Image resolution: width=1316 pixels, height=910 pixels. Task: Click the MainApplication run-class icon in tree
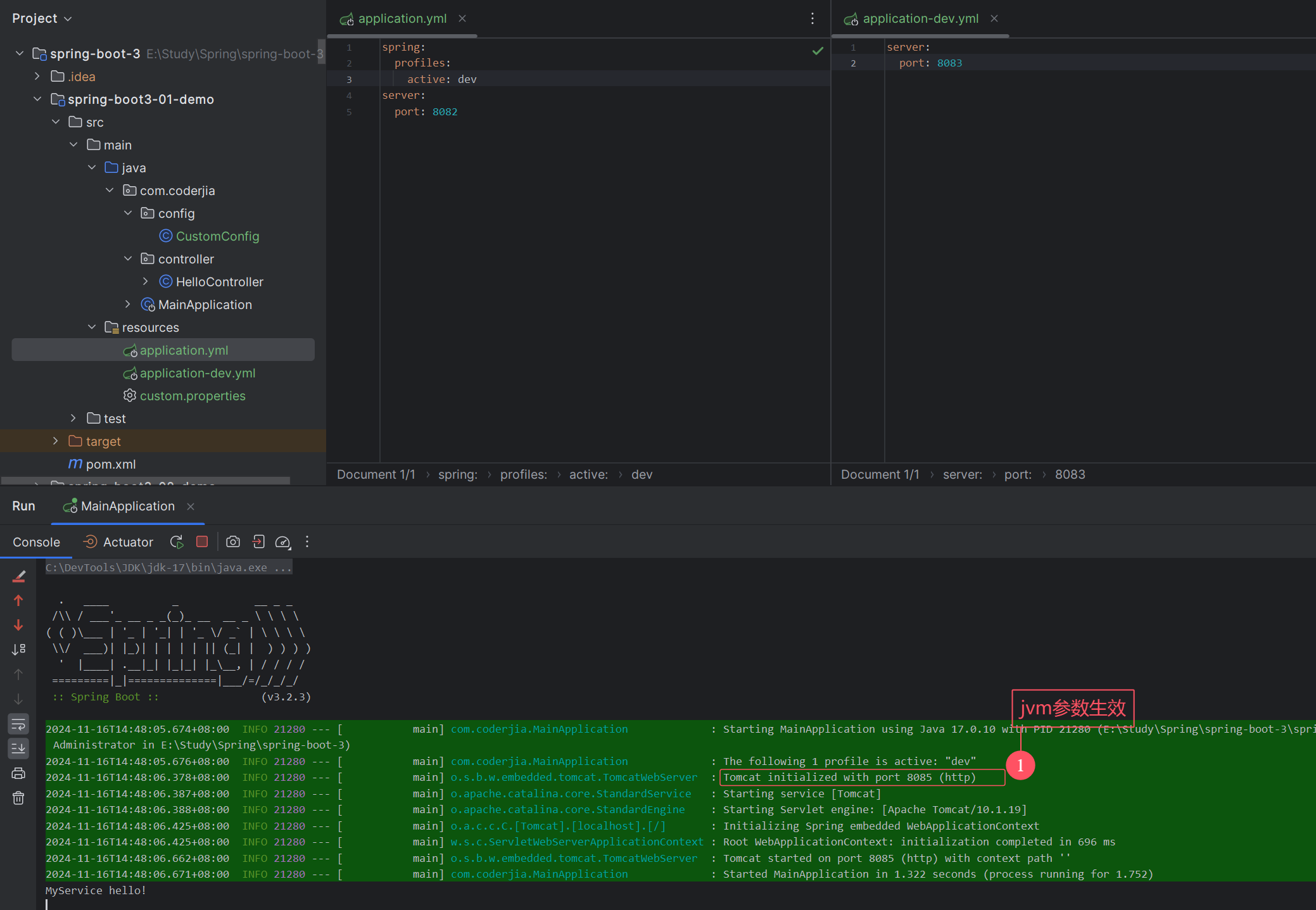[x=148, y=305]
